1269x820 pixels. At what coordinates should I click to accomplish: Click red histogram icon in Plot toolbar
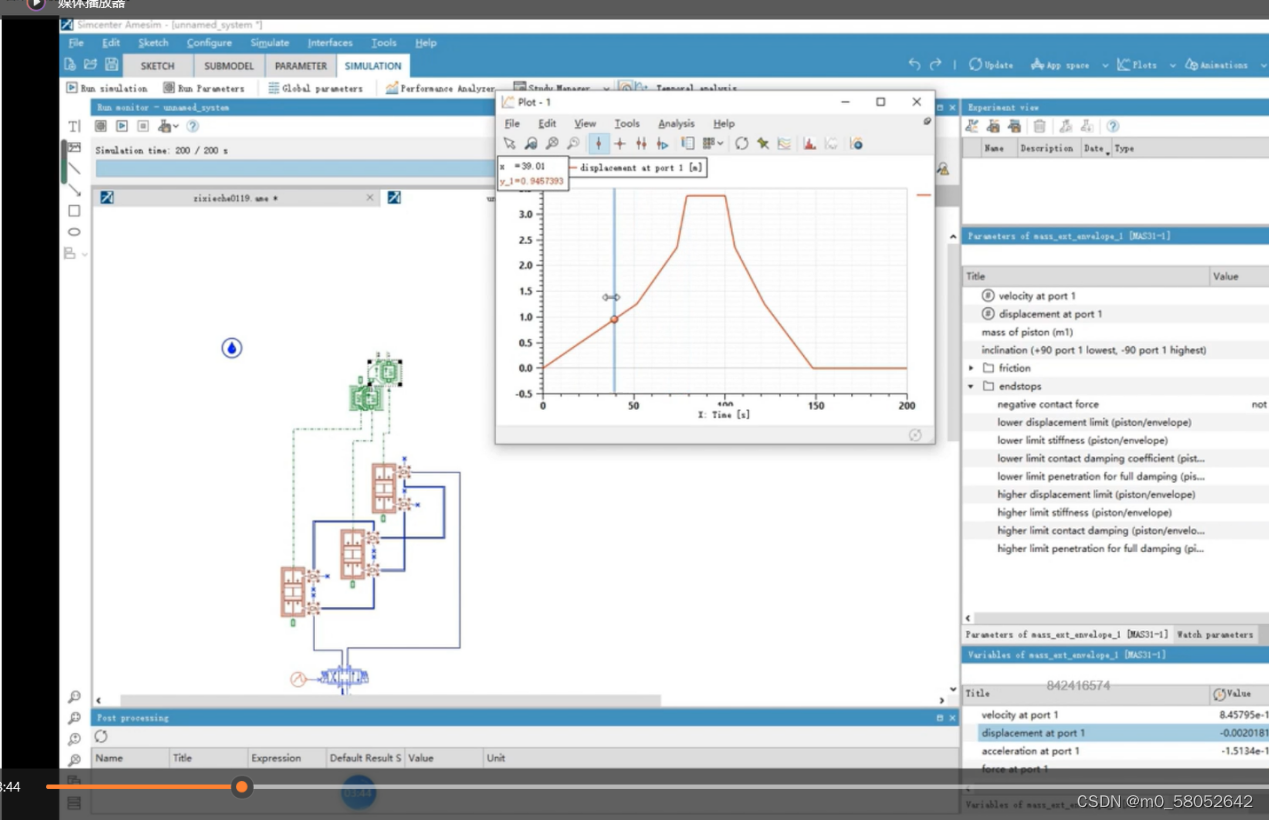(809, 144)
